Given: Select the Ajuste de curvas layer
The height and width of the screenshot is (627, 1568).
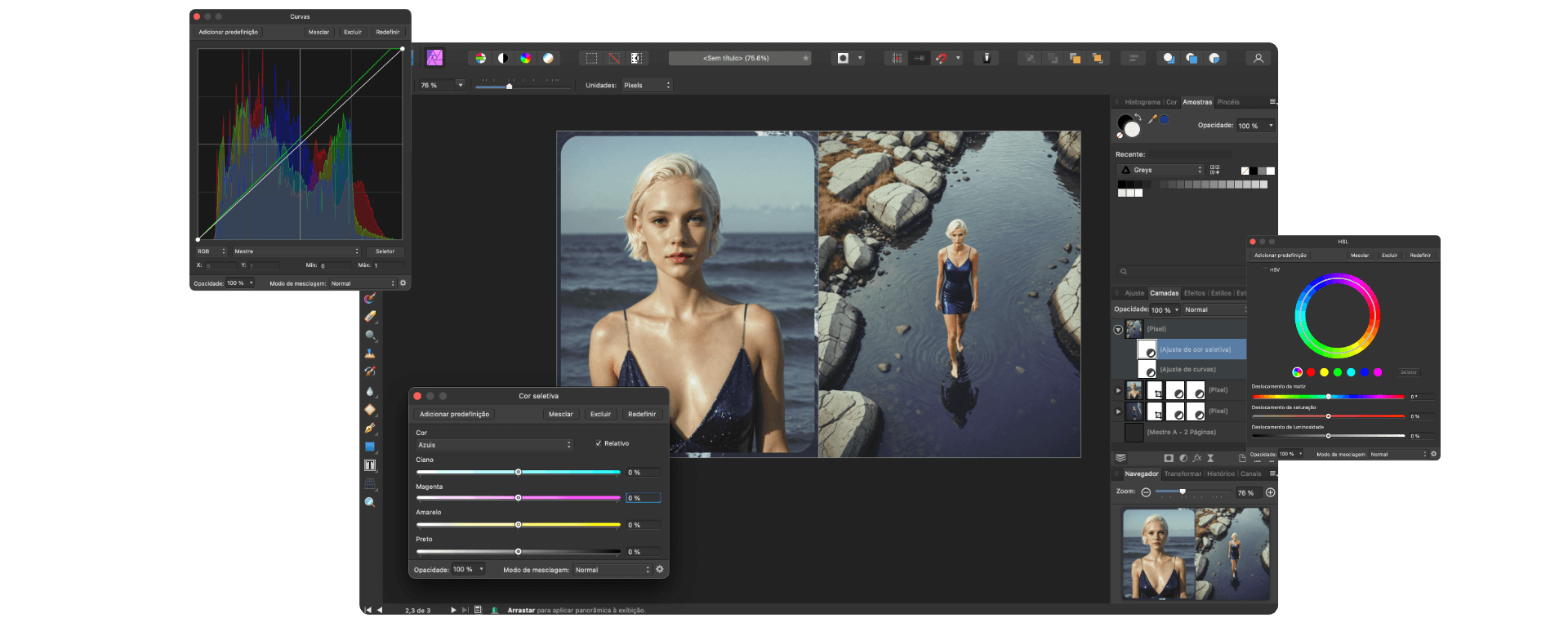Looking at the screenshot, I should (1192, 369).
